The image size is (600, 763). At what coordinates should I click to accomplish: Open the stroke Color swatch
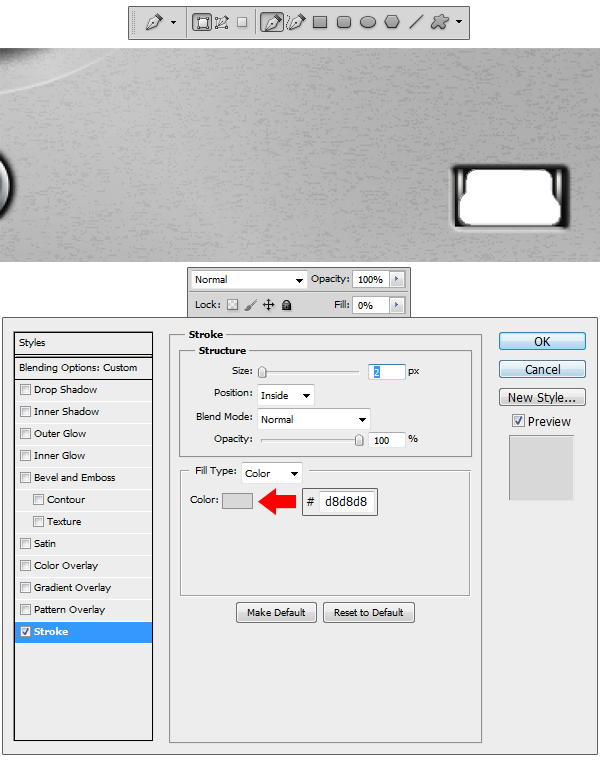click(x=237, y=501)
